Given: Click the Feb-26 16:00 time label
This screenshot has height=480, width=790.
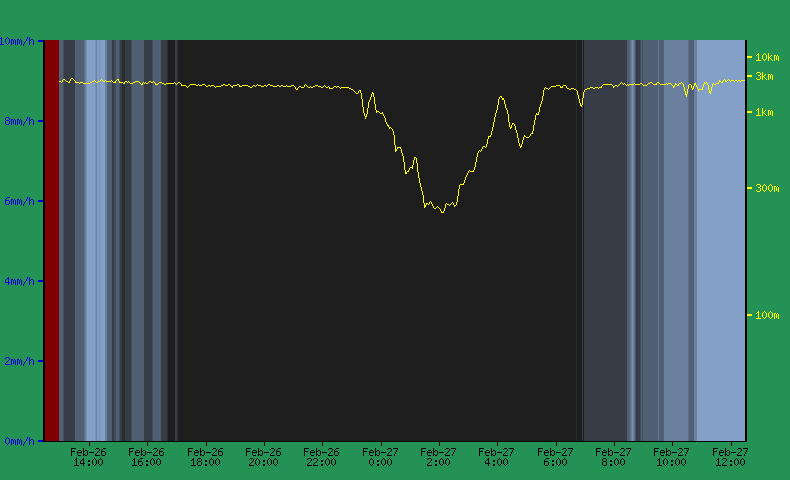Looking at the screenshot, I should (147, 457).
